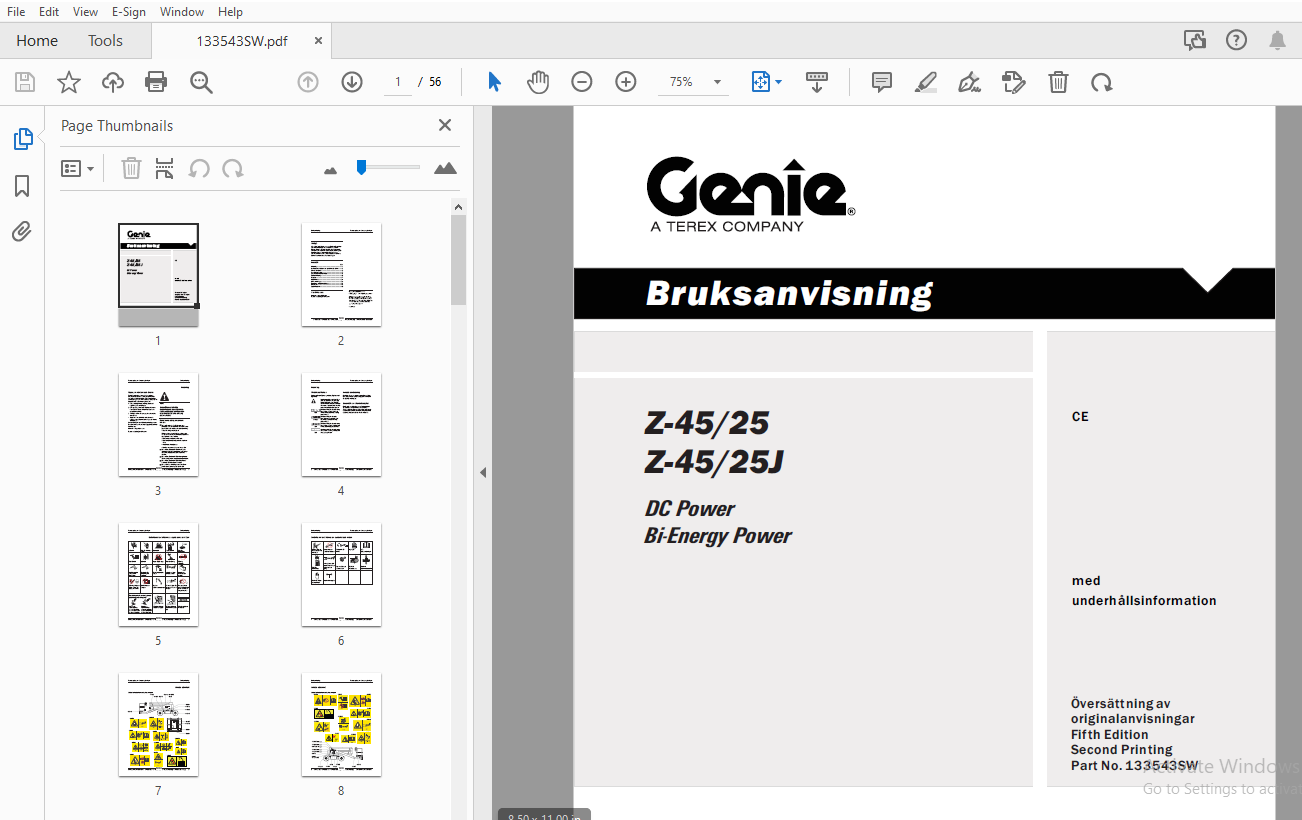Zoom in with the plus circle button
Screen dimensions: 1302x820
[x=626, y=82]
